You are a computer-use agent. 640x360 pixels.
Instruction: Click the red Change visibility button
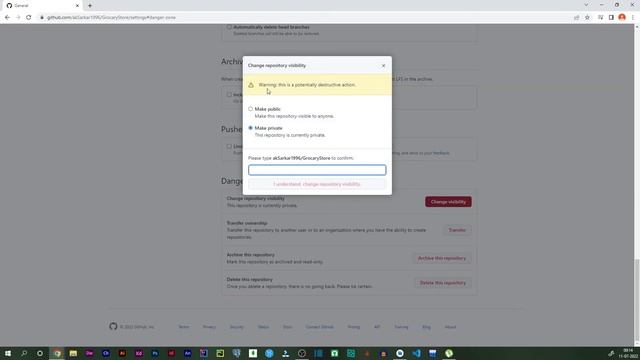coord(448,202)
